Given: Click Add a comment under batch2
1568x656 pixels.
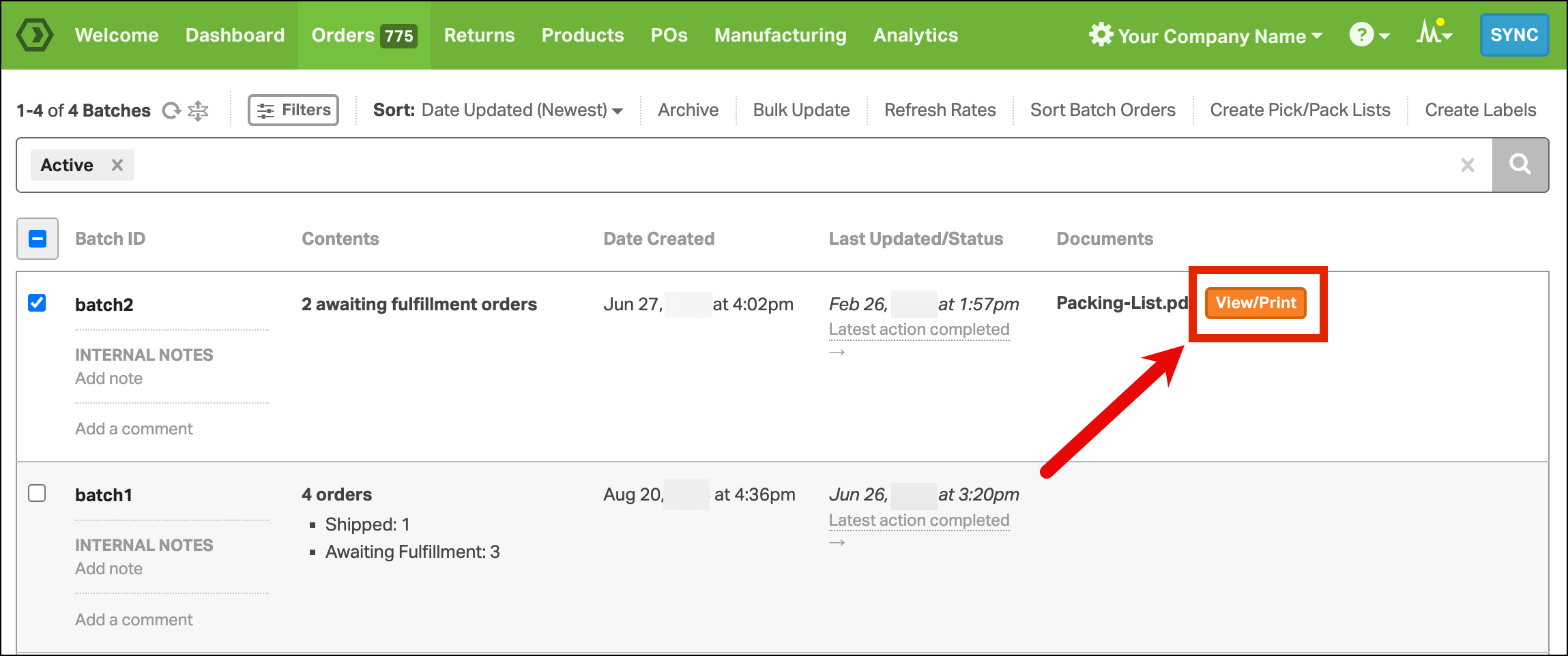Looking at the screenshot, I should coord(134,429).
